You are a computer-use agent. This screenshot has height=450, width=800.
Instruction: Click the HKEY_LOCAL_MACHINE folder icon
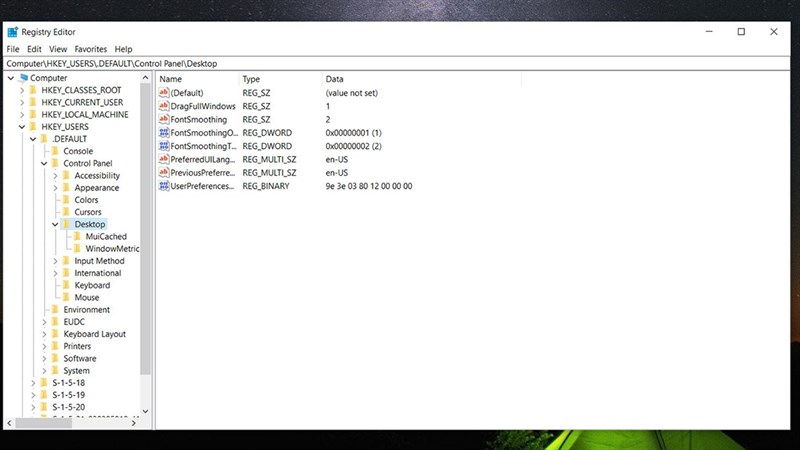33,115
